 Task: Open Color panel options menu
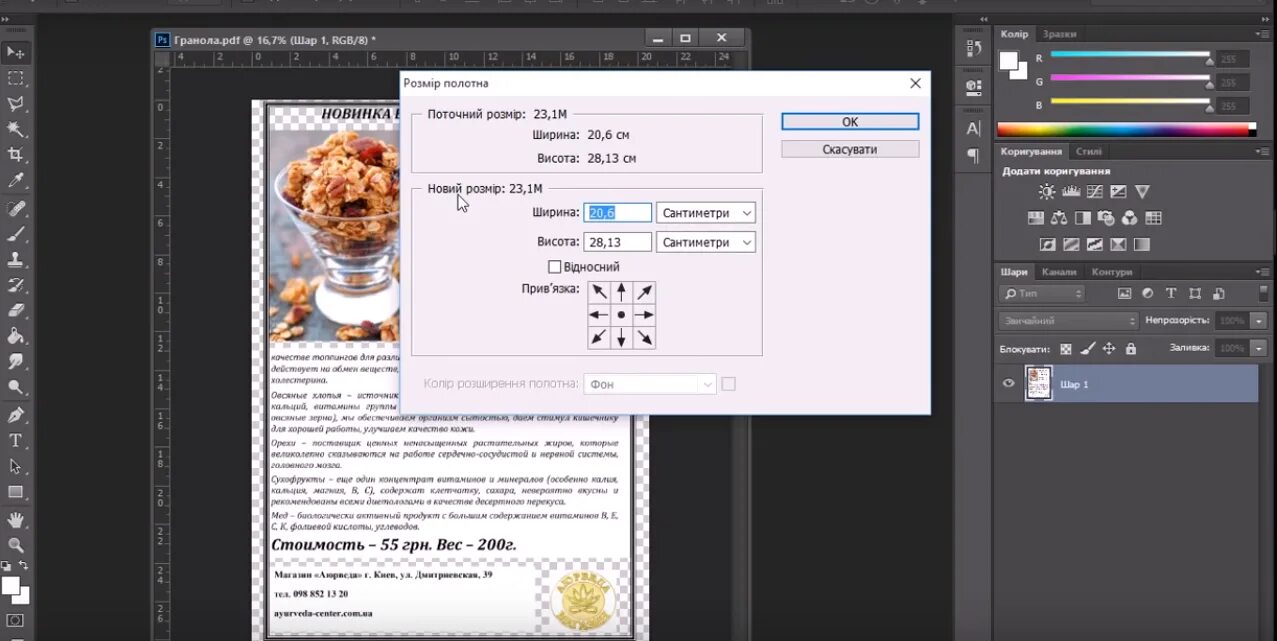(1262, 34)
